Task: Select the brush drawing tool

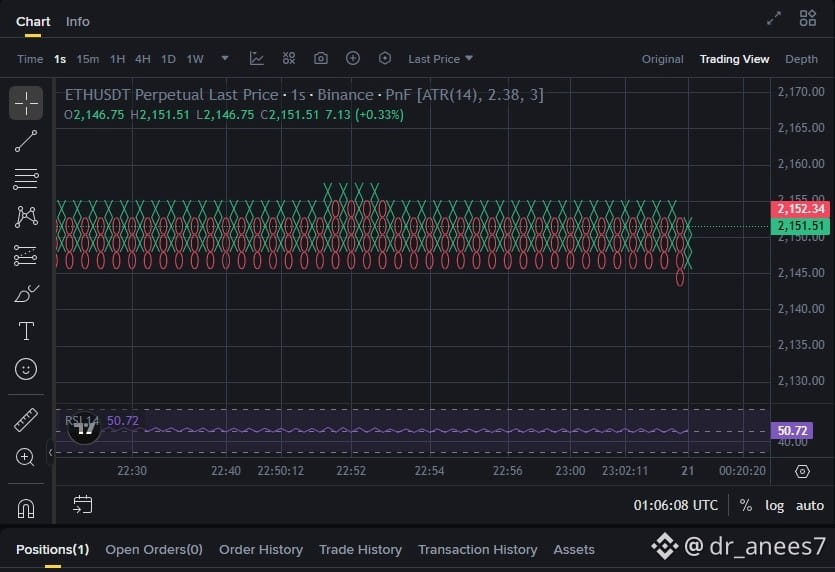Action: point(26,293)
